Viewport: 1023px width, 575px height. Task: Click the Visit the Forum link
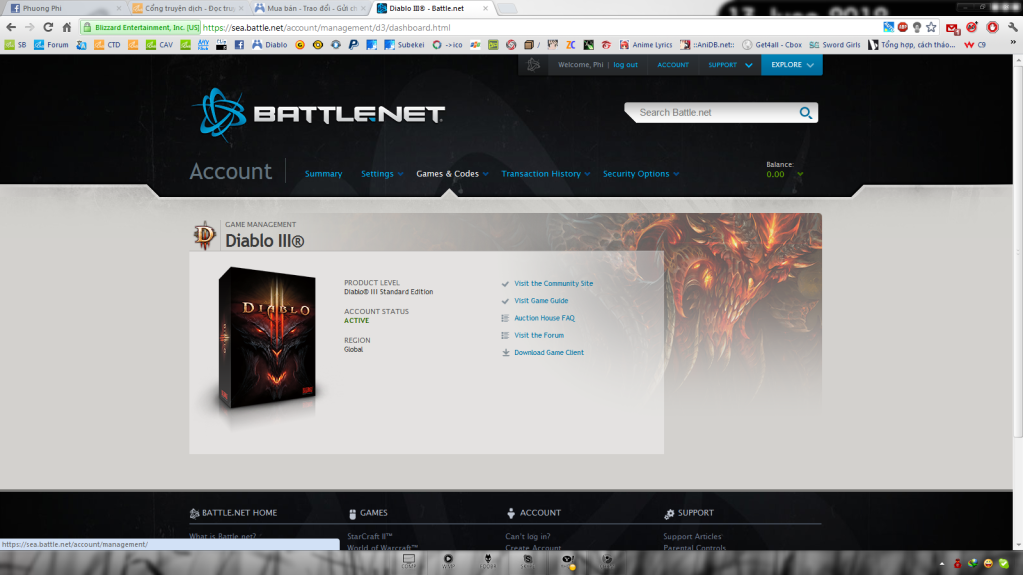(539, 335)
